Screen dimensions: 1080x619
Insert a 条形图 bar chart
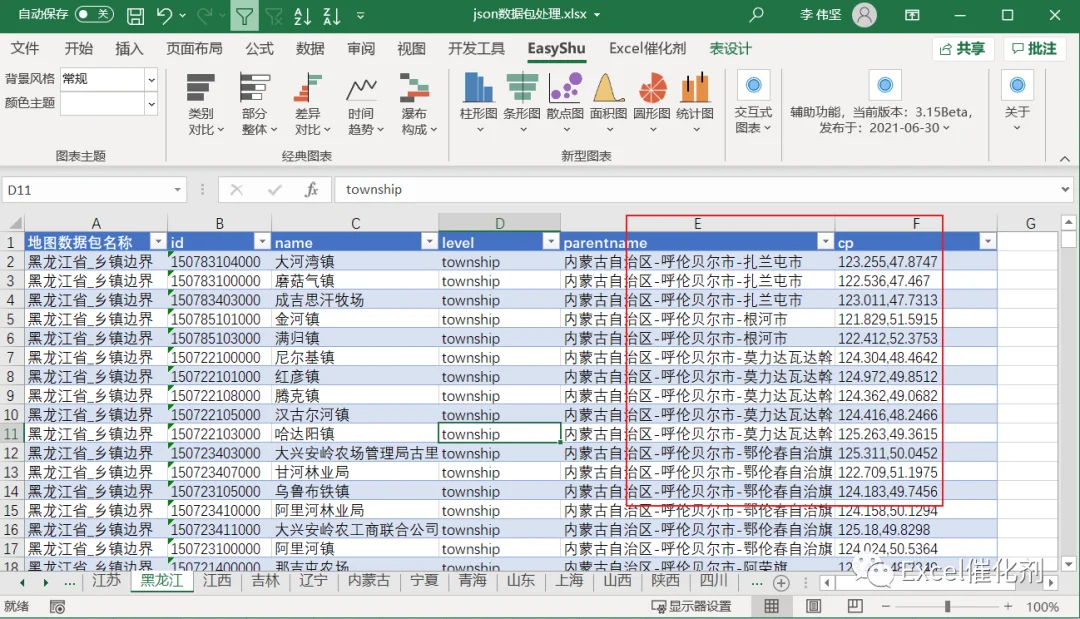pos(522,103)
